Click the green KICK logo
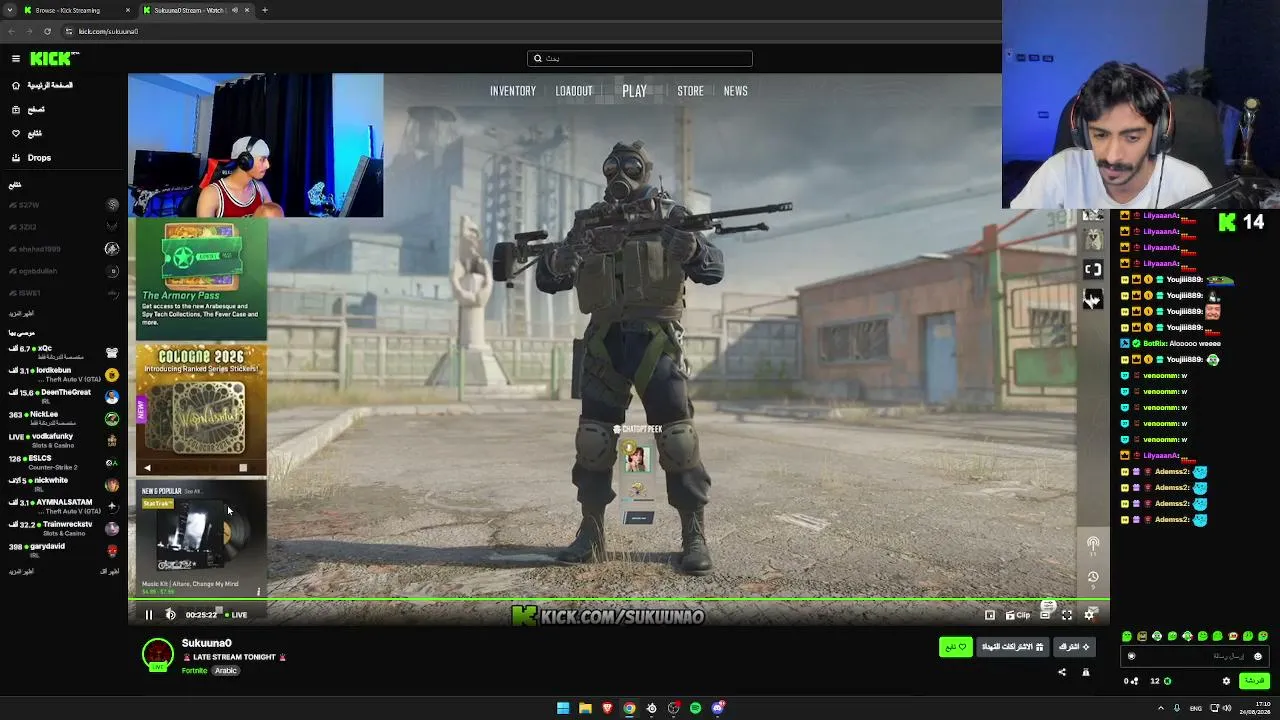The height and width of the screenshot is (720, 1280). [x=52, y=59]
